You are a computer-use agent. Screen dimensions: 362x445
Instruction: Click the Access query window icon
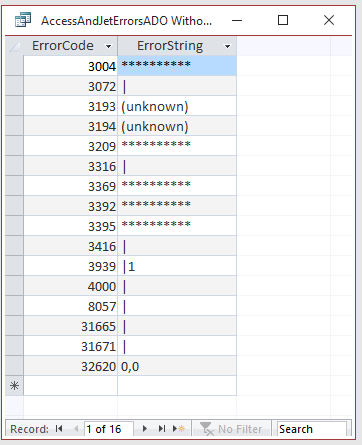(23, 20)
